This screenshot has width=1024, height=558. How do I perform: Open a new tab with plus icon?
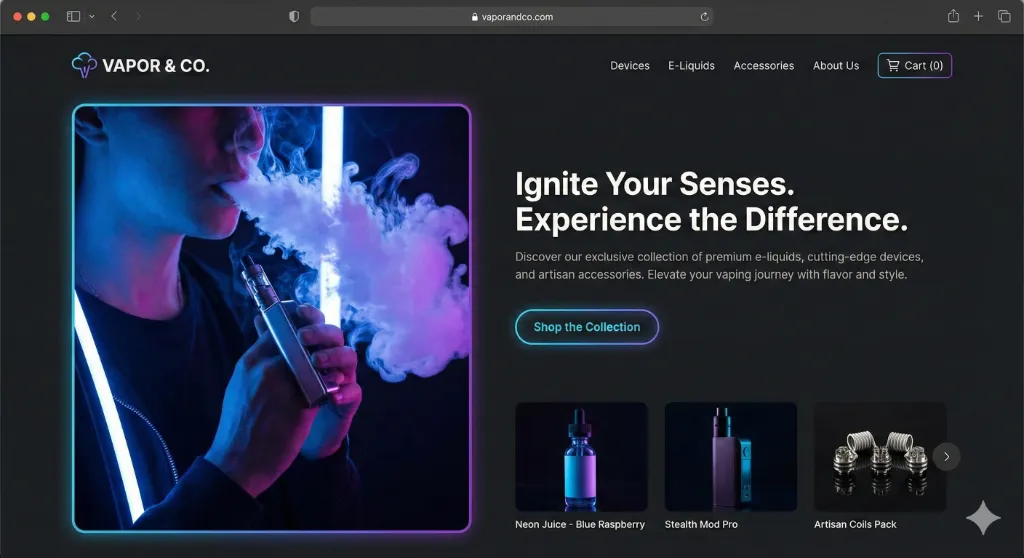point(979,17)
